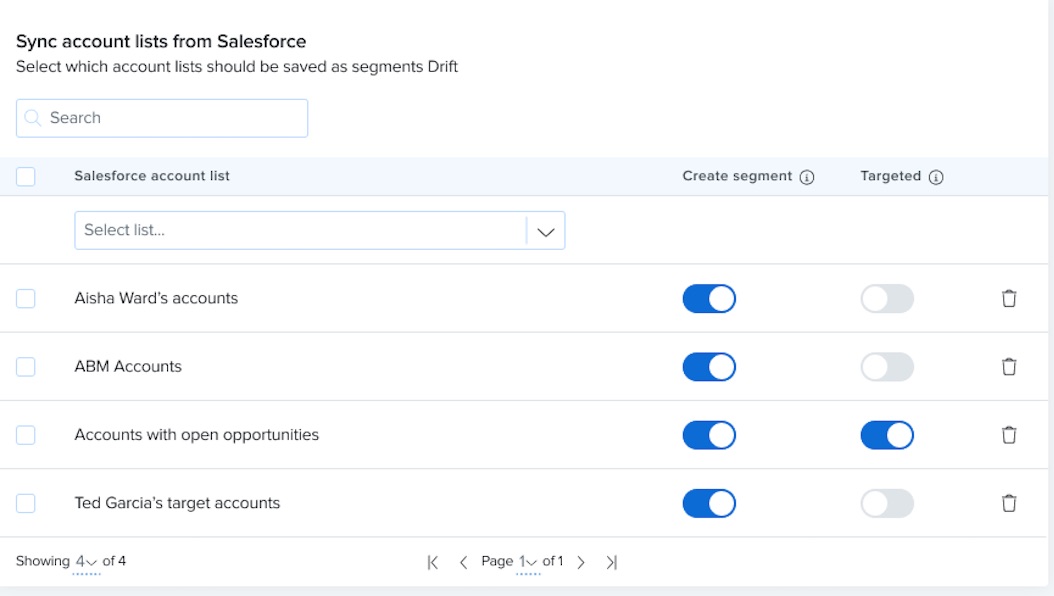Delete Ted Garcia's target accounts list
The image size is (1054, 596).
(x=1009, y=503)
